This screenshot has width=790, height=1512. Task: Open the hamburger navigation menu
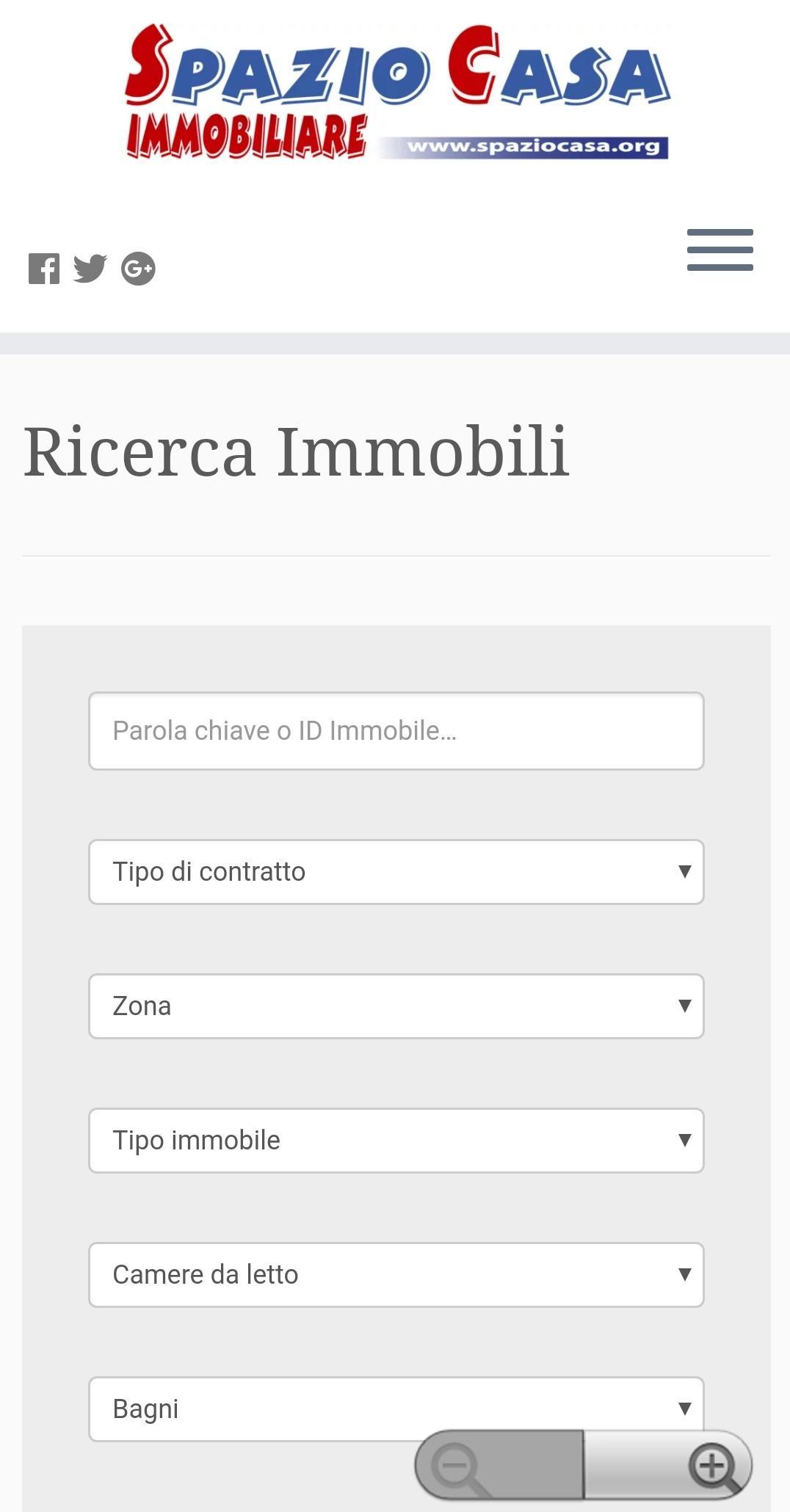click(720, 250)
